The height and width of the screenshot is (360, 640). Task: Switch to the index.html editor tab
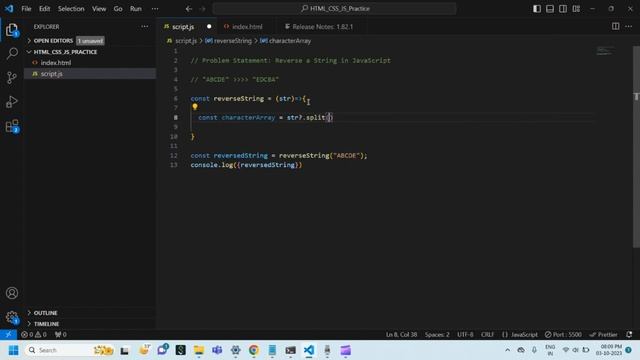pos(247,27)
